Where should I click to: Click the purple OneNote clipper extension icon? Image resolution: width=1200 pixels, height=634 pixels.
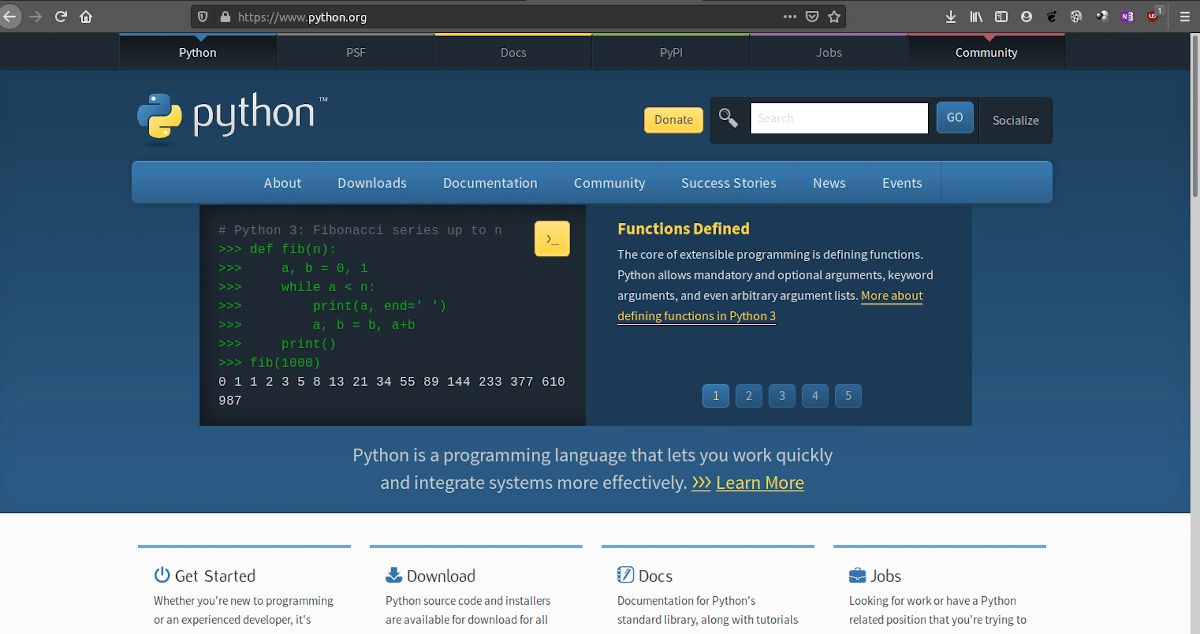click(x=1127, y=16)
